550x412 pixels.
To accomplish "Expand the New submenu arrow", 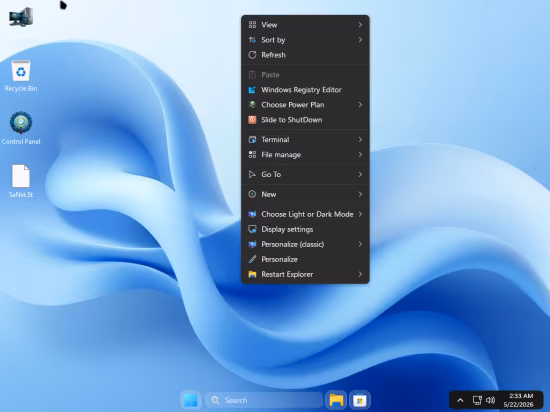I will pyautogui.click(x=360, y=194).
